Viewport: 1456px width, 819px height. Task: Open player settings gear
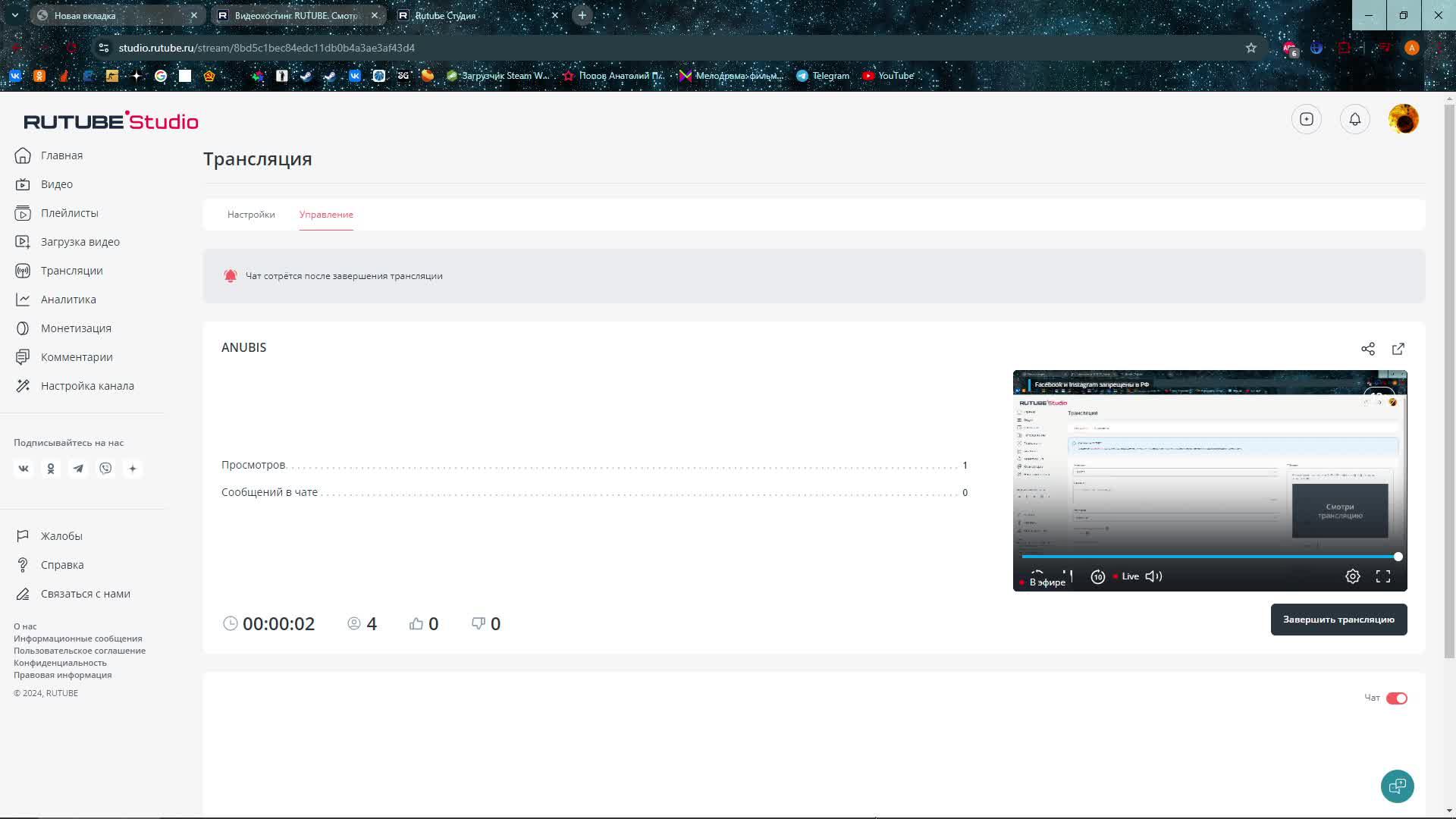tap(1352, 576)
